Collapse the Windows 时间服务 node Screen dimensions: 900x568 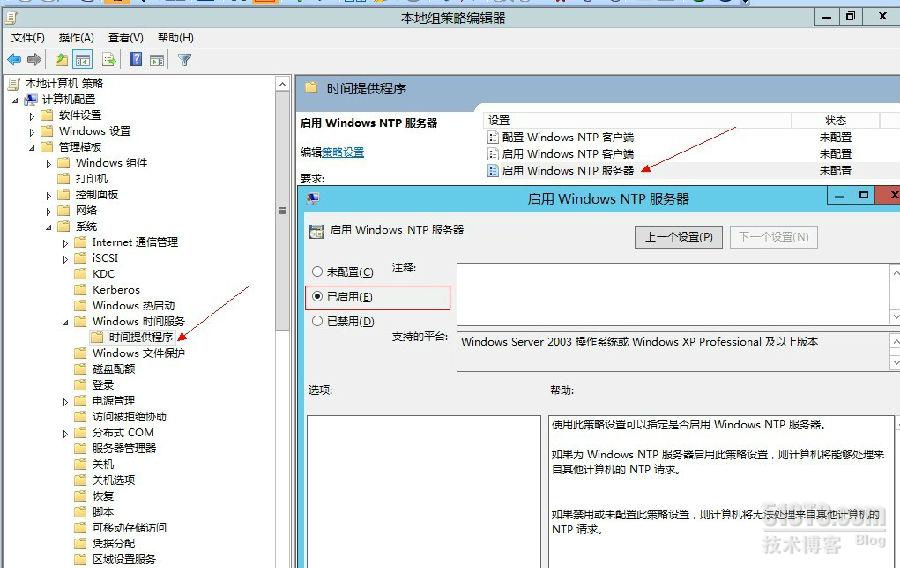pos(65,322)
